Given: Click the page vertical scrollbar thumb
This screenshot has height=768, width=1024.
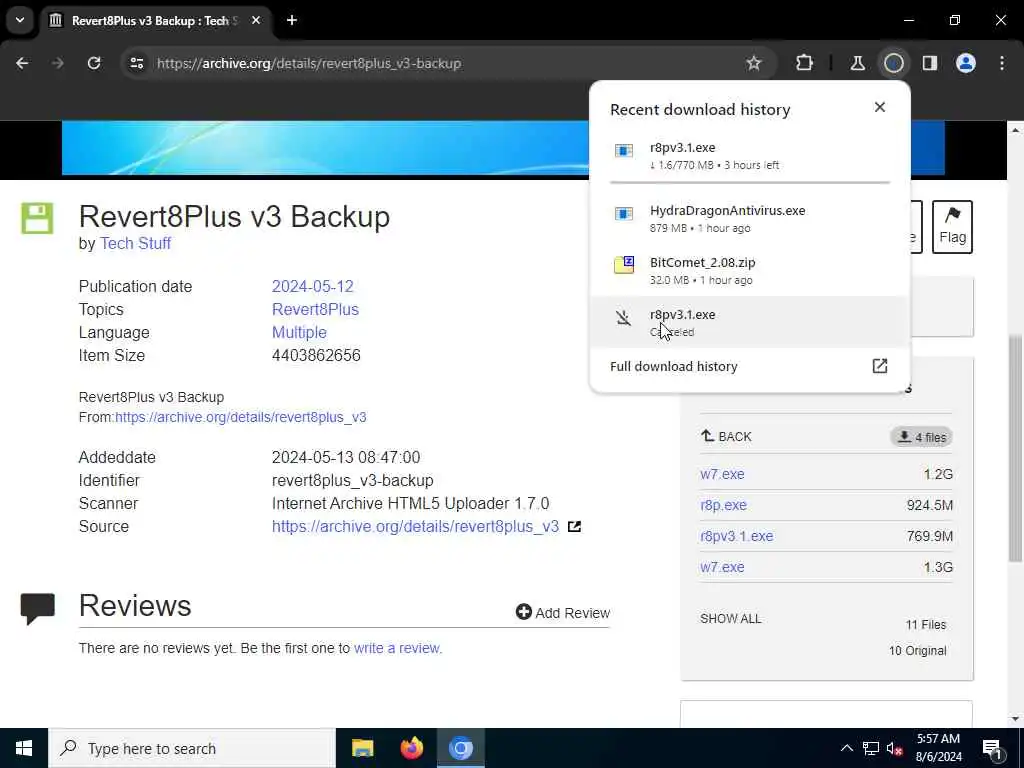Looking at the screenshot, I should (1016, 448).
